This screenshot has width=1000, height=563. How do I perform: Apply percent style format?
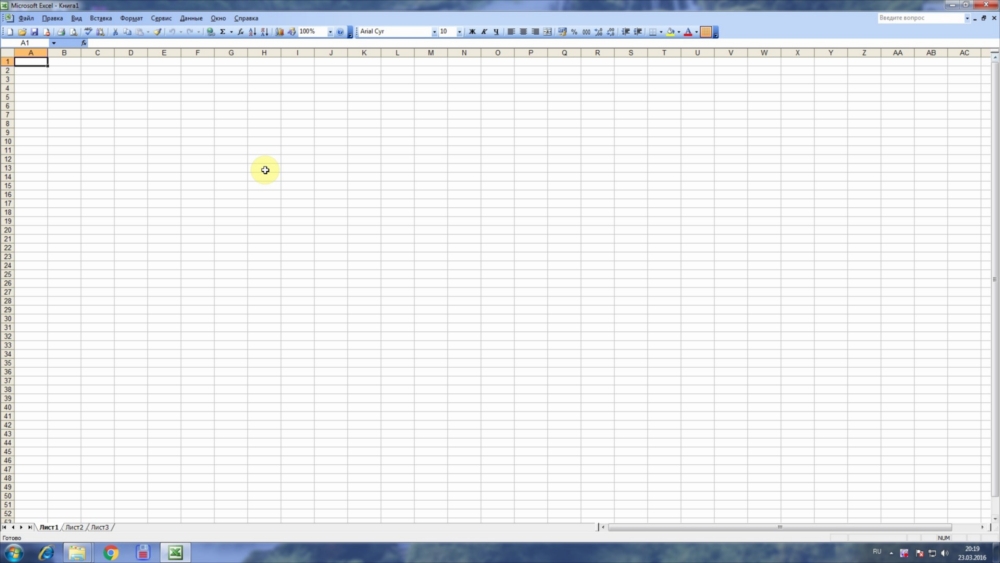(x=574, y=32)
